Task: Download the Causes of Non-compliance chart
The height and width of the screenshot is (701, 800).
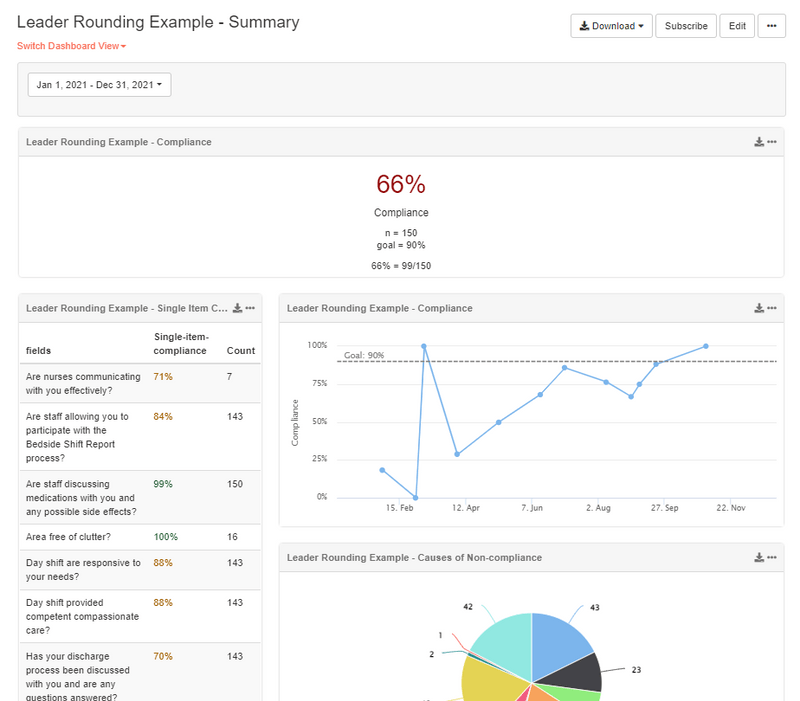Action: click(x=759, y=557)
